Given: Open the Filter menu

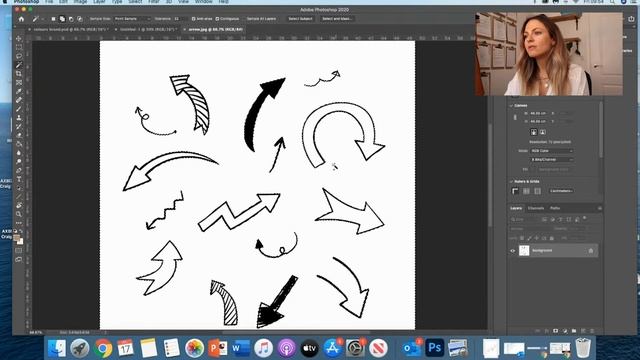Looking at the screenshot, I should pos(153,2).
